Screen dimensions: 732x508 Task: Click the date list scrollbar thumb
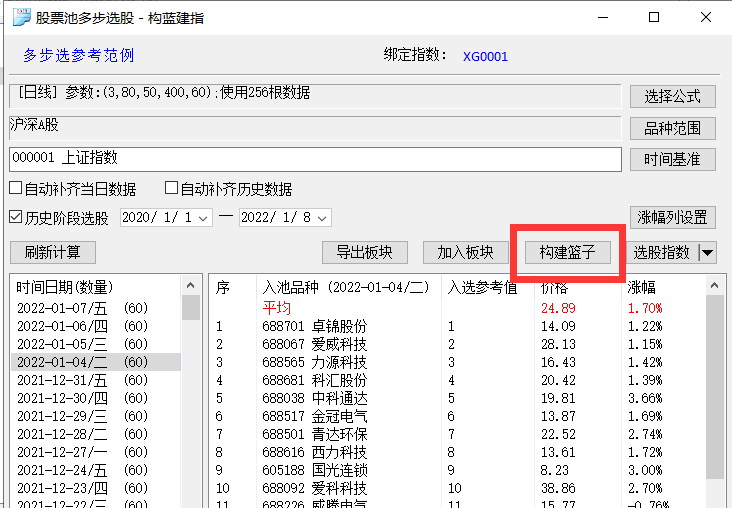(x=190, y=307)
